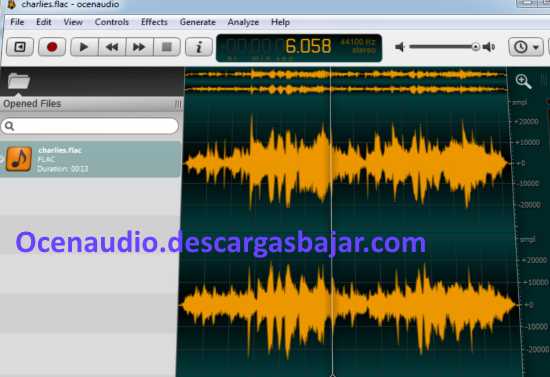
Task: Open the Generate menu
Action: [197, 22]
